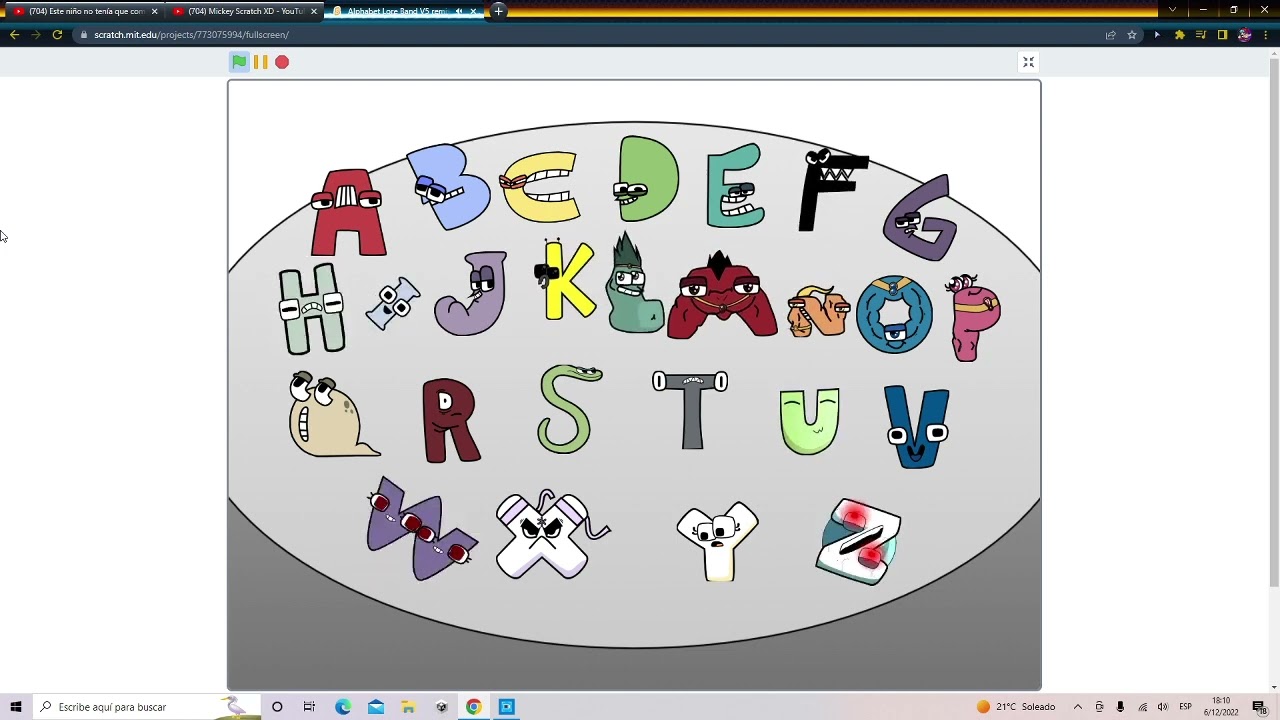The height and width of the screenshot is (720, 1280).
Task: Toggle the browser side panel
Action: 1222,35
